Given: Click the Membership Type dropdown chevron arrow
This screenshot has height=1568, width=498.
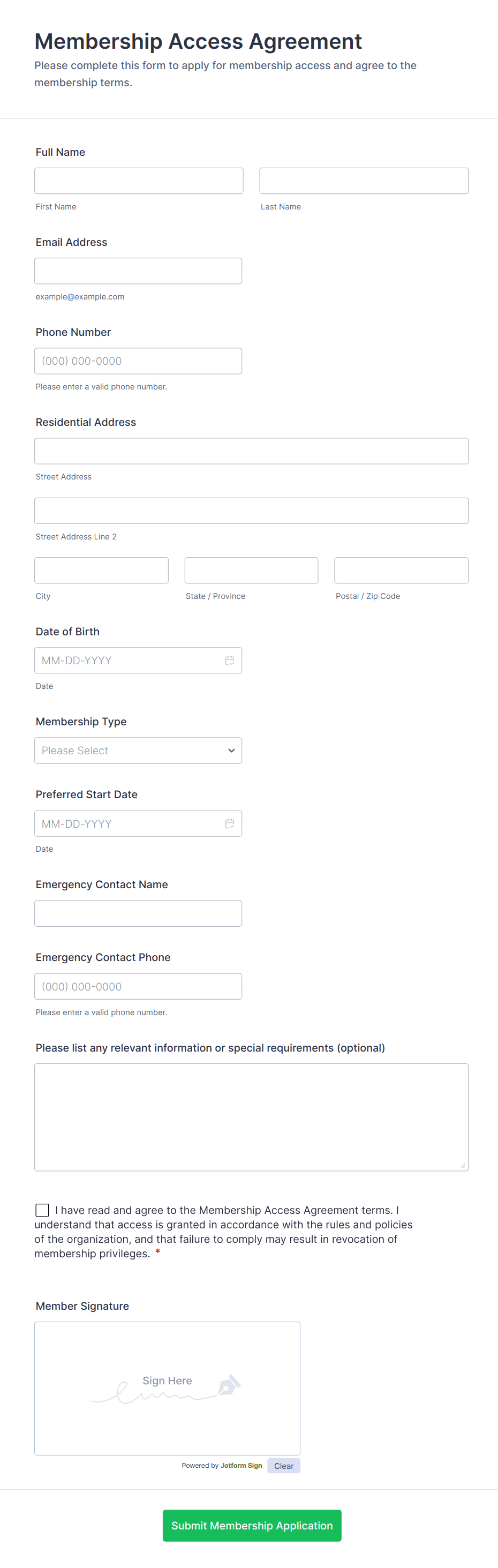Looking at the screenshot, I should [231, 751].
